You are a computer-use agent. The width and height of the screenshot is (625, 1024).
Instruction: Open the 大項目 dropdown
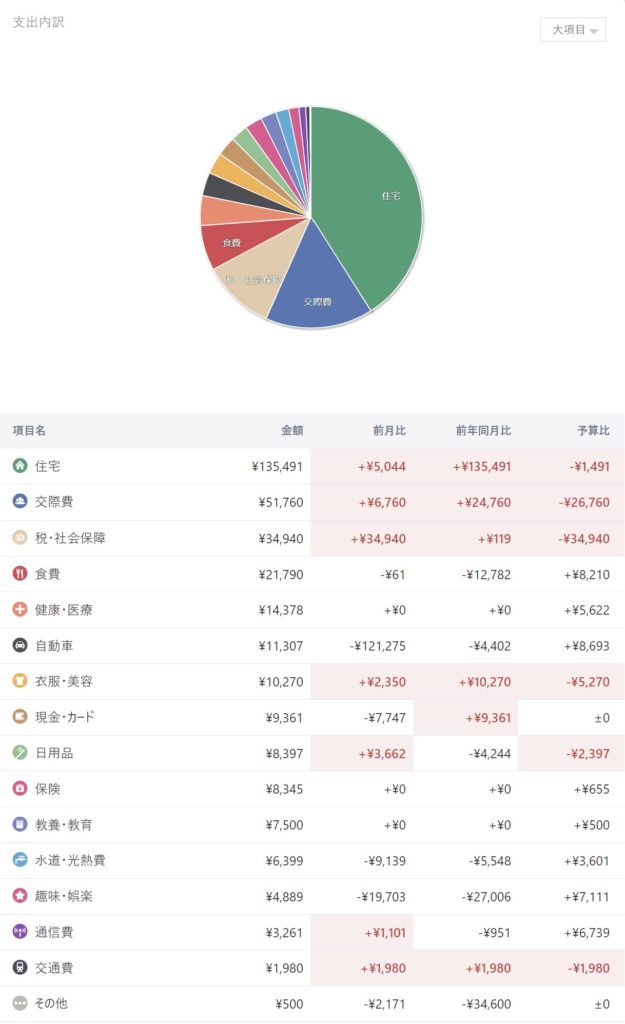(573, 30)
